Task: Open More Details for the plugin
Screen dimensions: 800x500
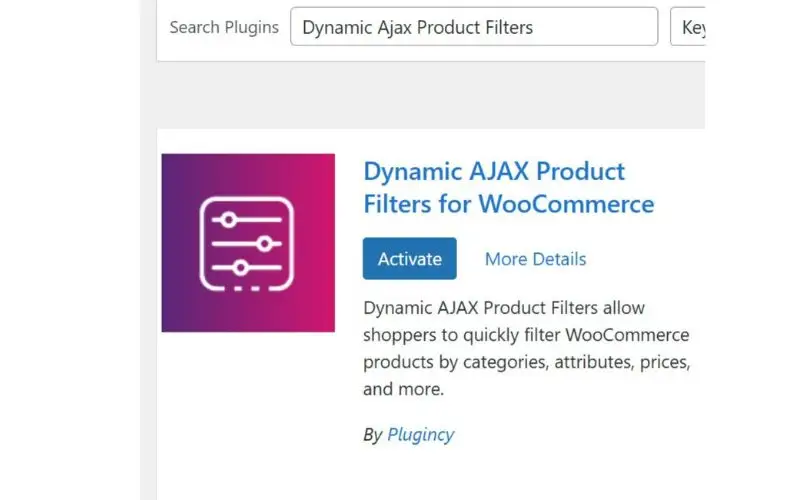Action: (535, 259)
